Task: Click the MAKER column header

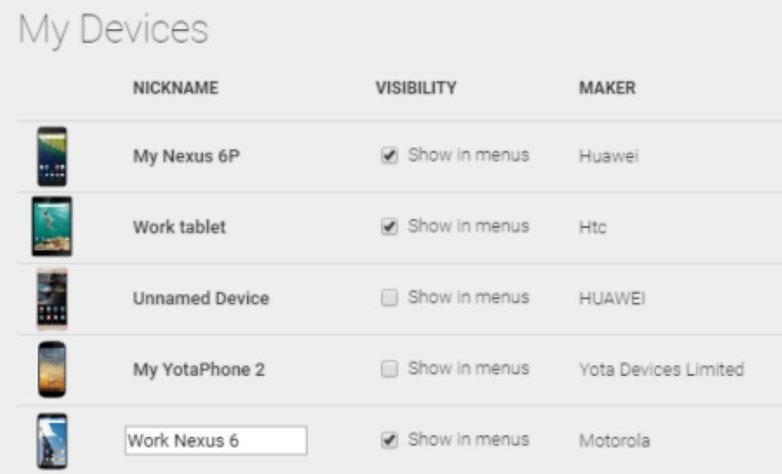Action: (x=607, y=88)
